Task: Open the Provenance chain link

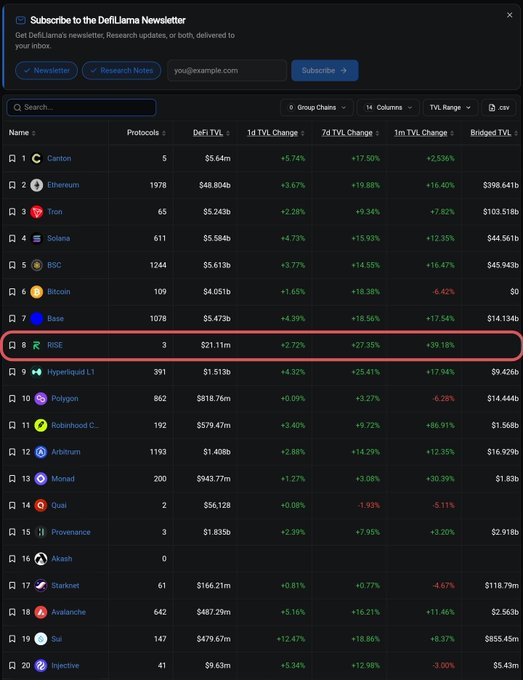Action: 71,532
